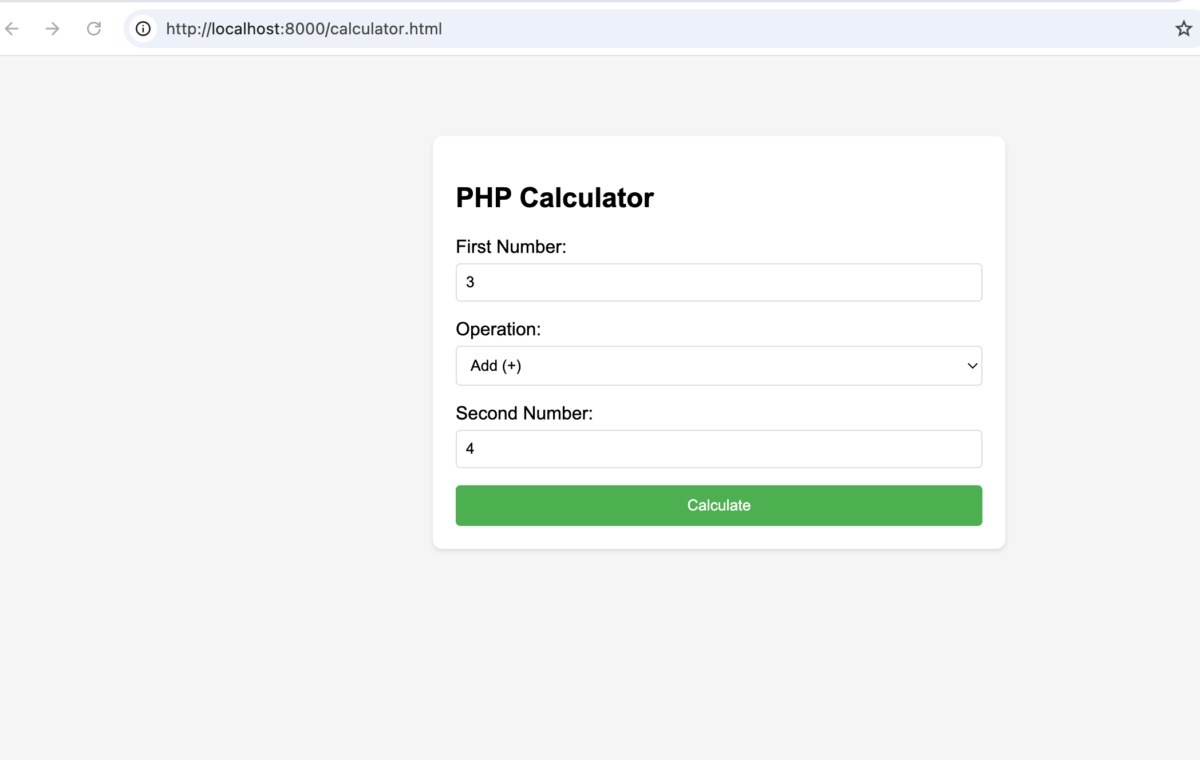Click inside the Second Number field
This screenshot has width=1200, height=760.
(718, 448)
